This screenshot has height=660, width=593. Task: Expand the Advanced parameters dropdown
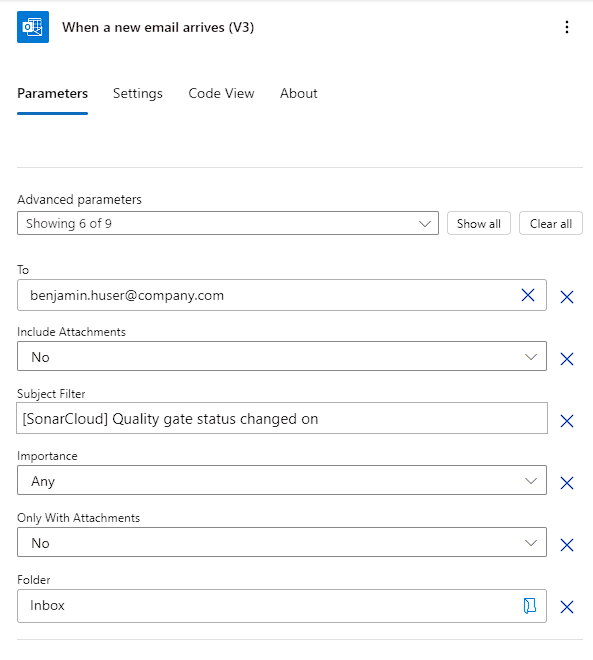(x=228, y=223)
